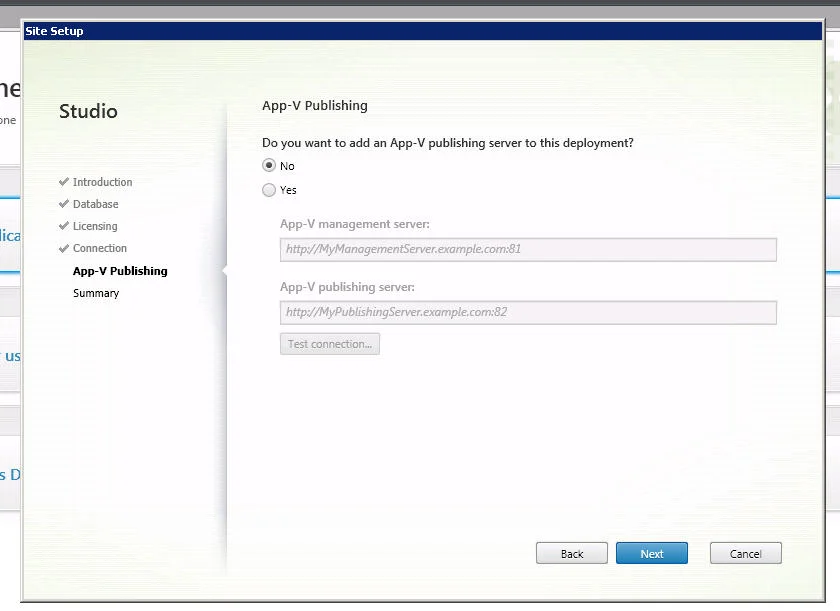Click the Studio heading text

[x=88, y=111]
